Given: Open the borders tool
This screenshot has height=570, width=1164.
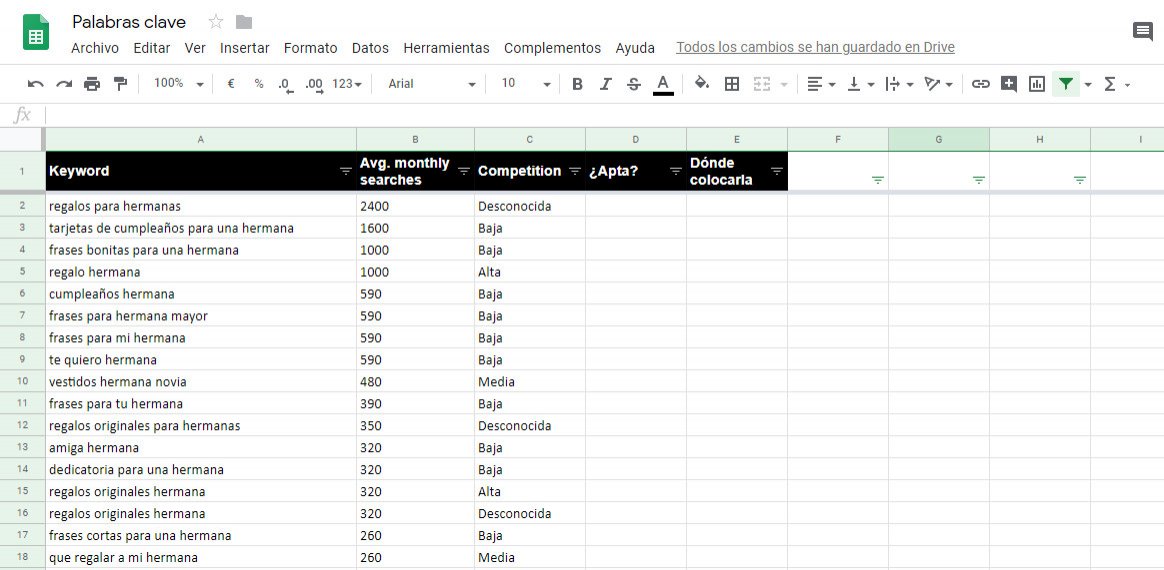Looking at the screenshot, I should [x=732, y=84].
